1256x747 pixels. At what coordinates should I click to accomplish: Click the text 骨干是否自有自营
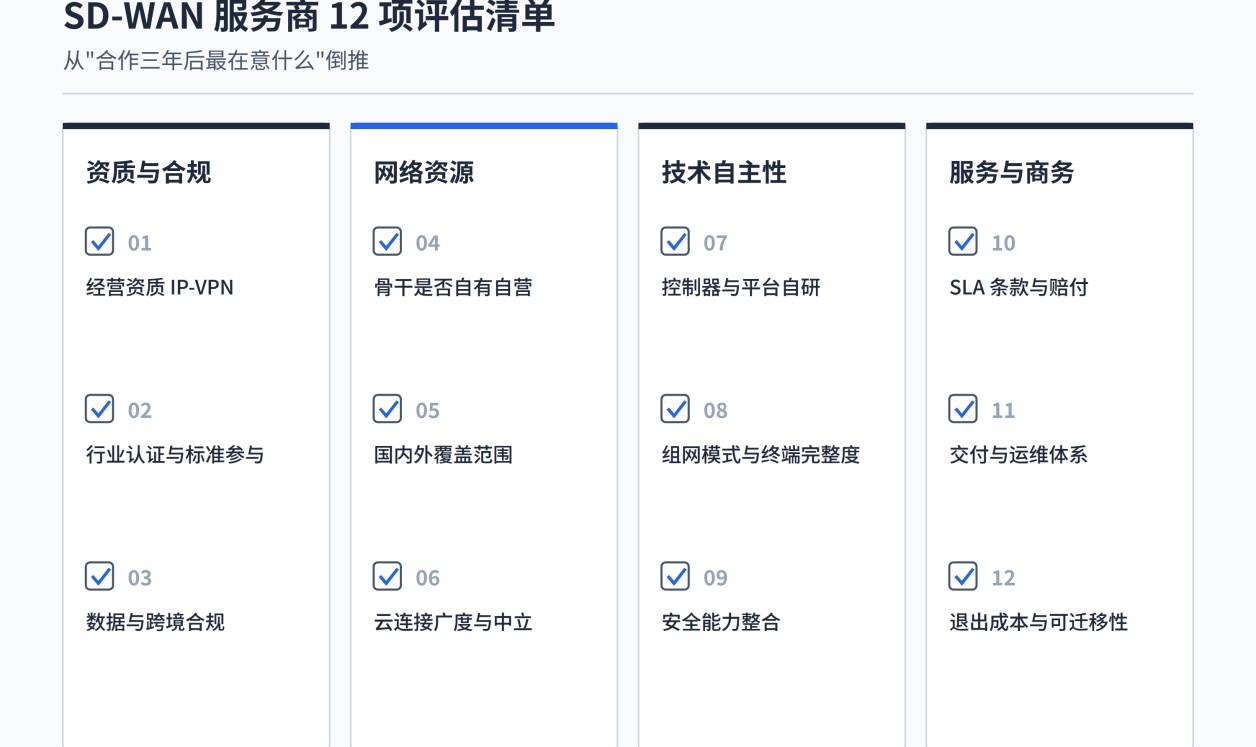[x=453, y=287]
